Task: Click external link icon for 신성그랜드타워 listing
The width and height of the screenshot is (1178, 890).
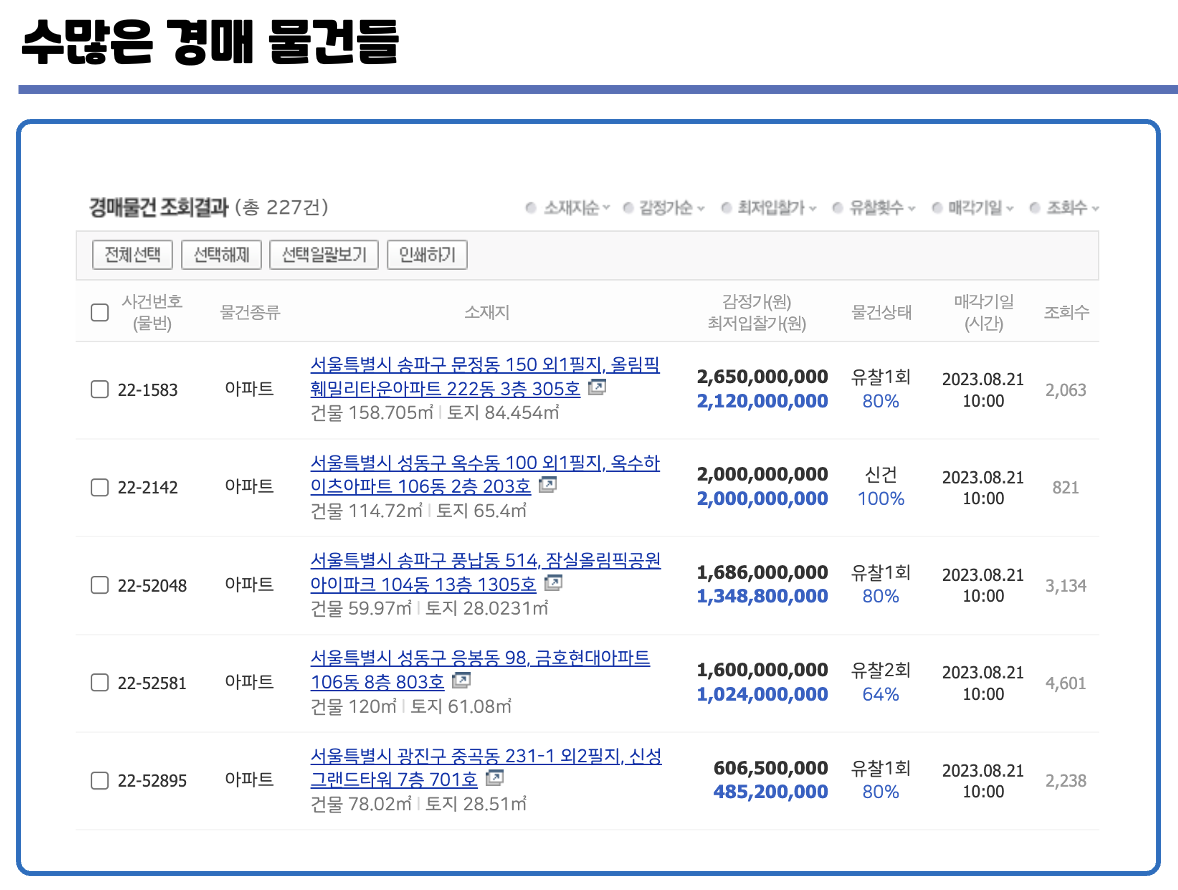Action: pos(494,780)
